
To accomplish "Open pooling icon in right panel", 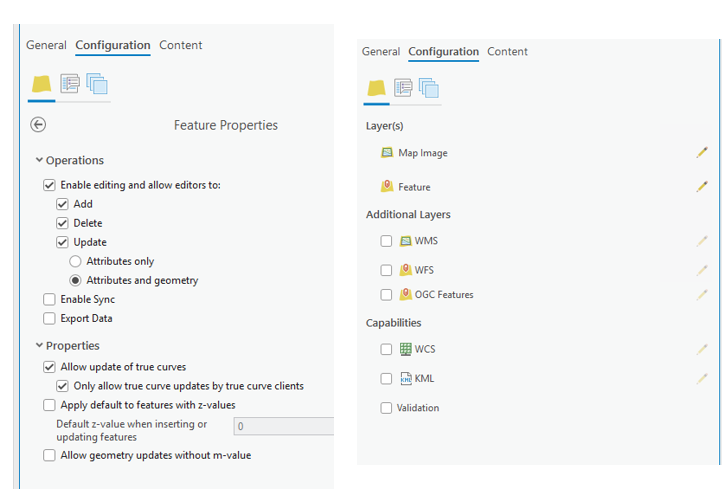I will point(429,89).
